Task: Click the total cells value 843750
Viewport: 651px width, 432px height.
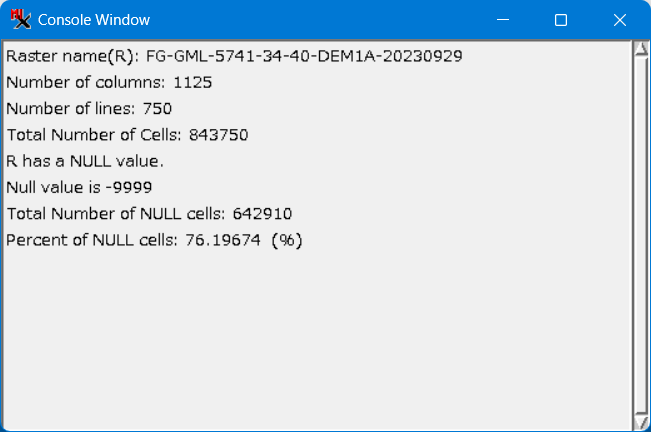Action: 217,135
